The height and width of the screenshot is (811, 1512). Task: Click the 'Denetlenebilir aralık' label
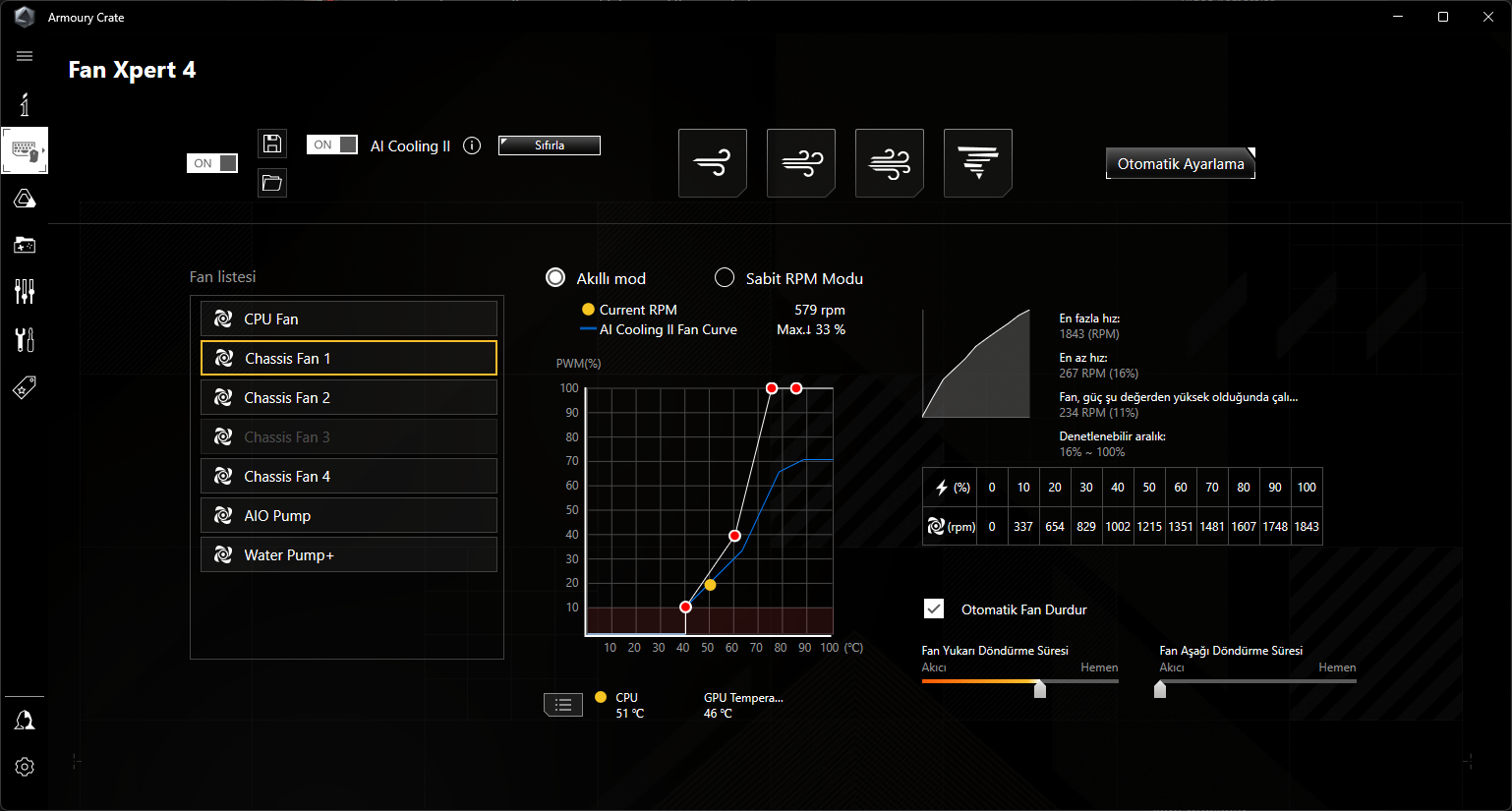click(1112, 435)
